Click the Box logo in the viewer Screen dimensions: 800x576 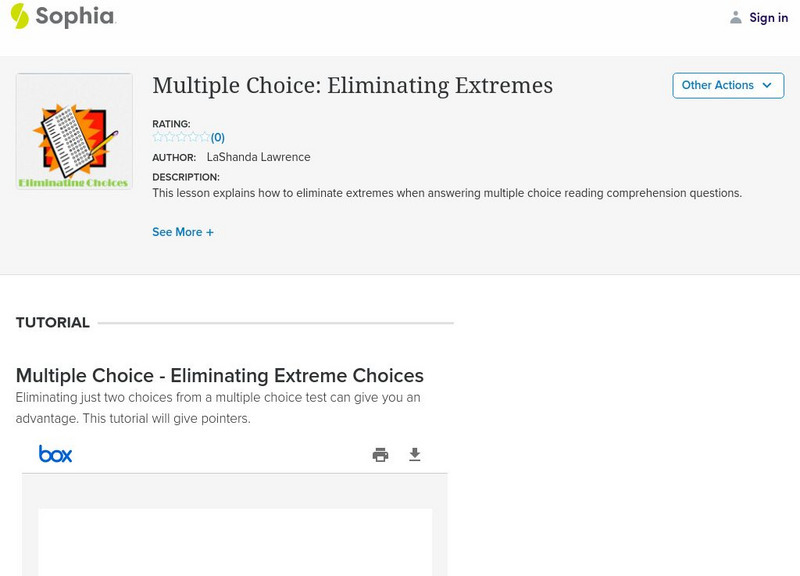coord(56,455)
